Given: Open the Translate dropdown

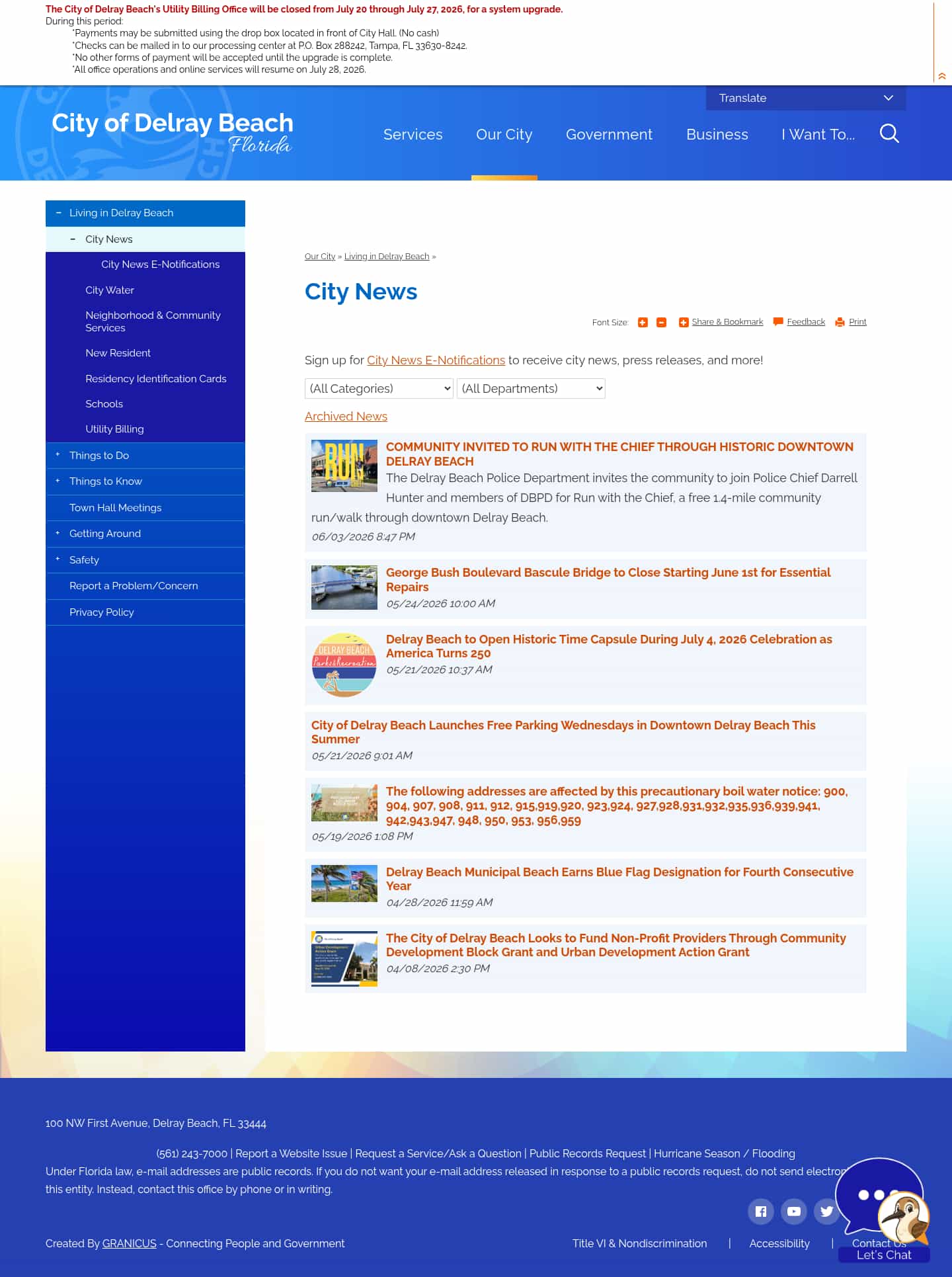Looking at the screenshot, I should pyautogui.click(x=806, y=98).
